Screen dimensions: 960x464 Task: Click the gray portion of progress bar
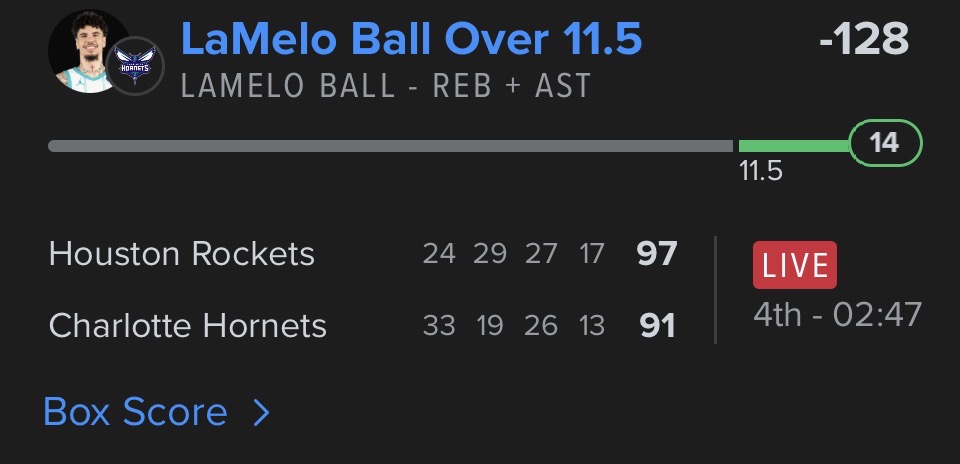(x=390, y=146)
